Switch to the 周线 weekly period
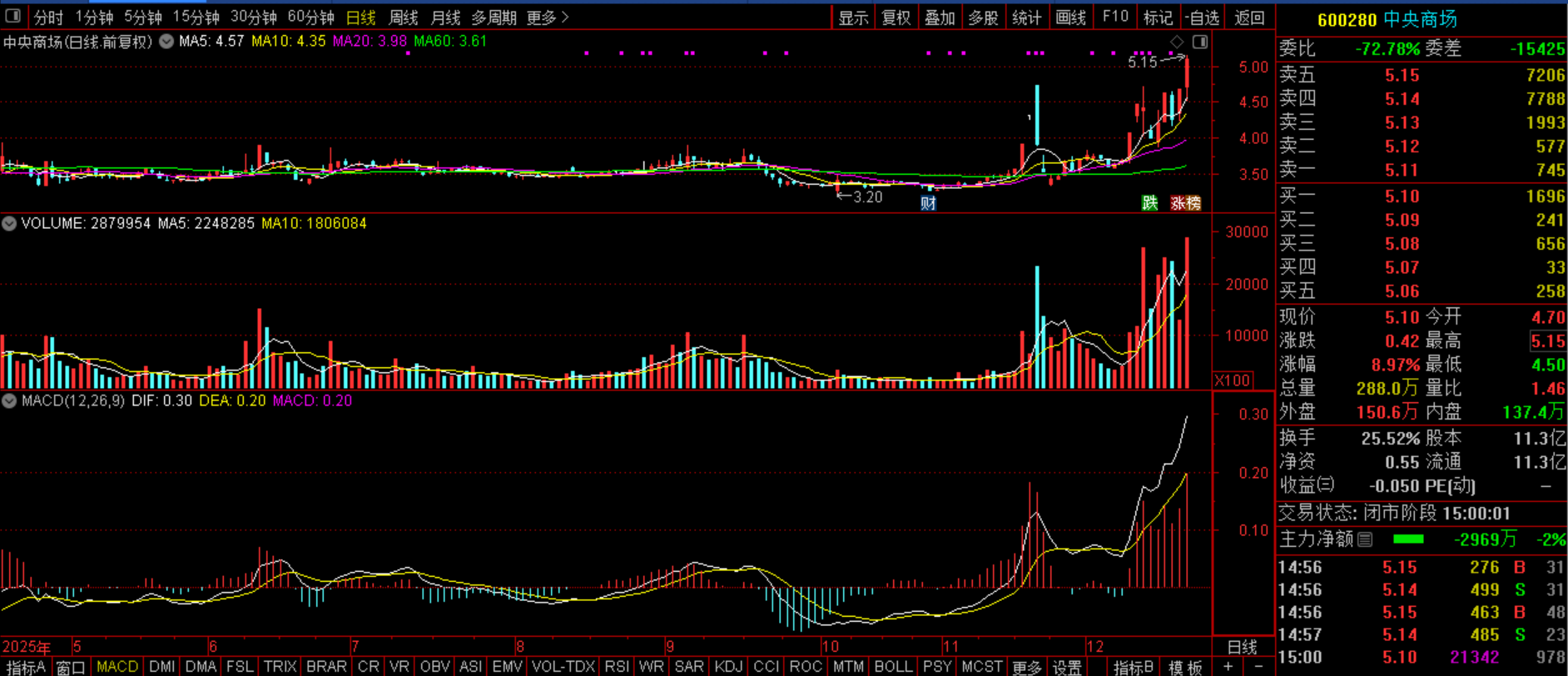Screen dimensions: 1568x676 [403, 17]
